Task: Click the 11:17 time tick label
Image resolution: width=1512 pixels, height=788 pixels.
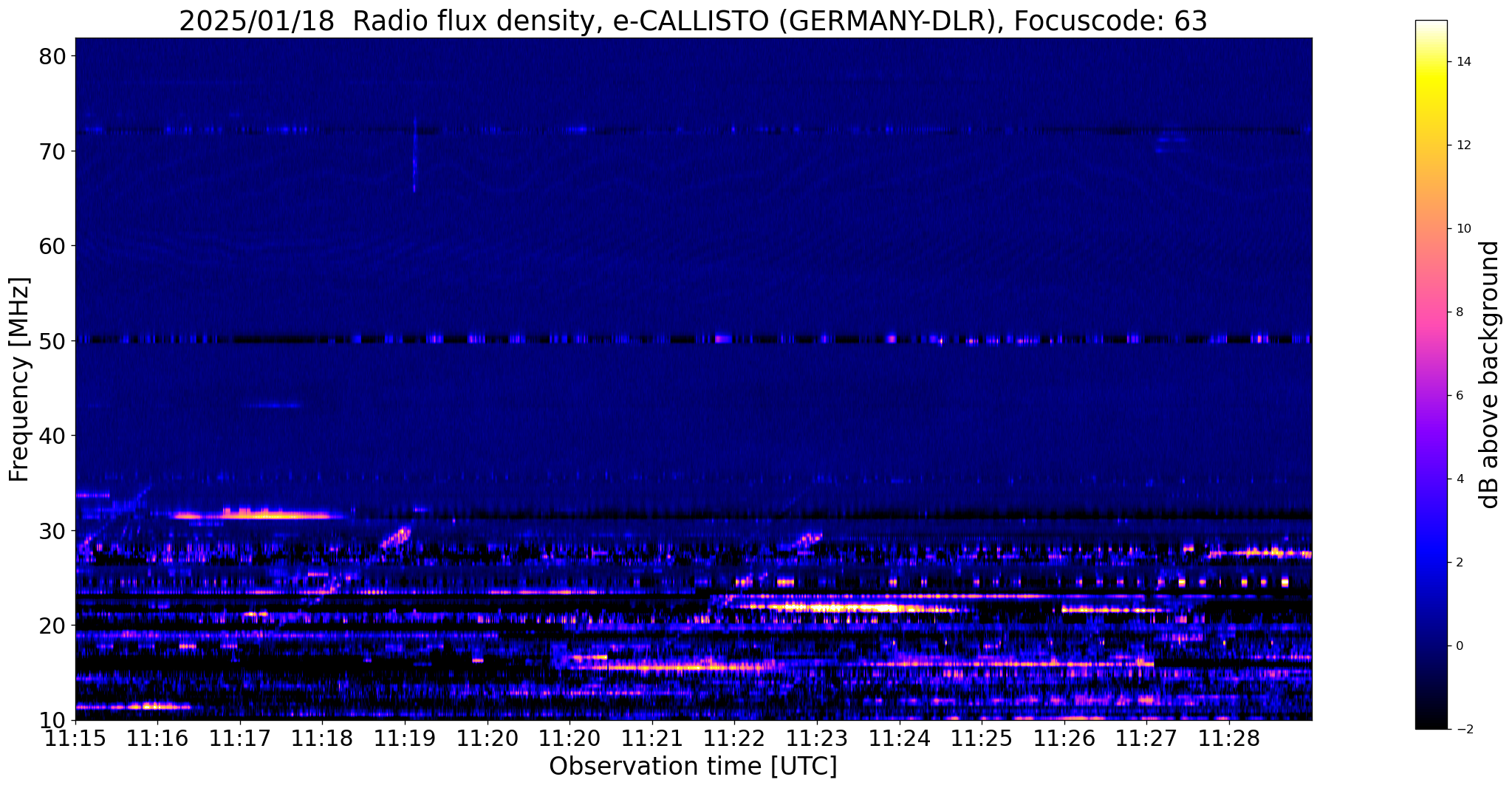Action: [x=240, y=739]
